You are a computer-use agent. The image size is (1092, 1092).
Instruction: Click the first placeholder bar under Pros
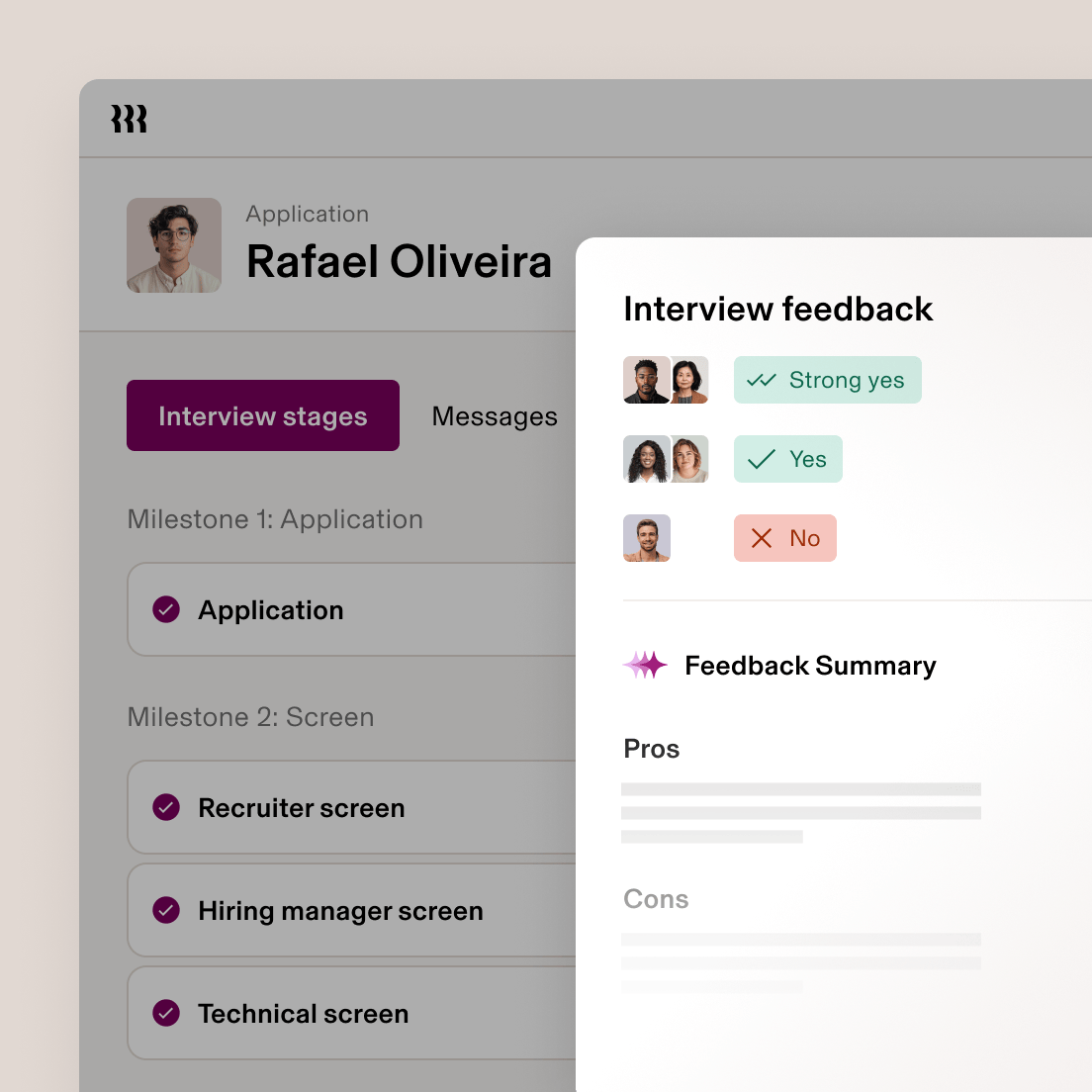(801, 788)
